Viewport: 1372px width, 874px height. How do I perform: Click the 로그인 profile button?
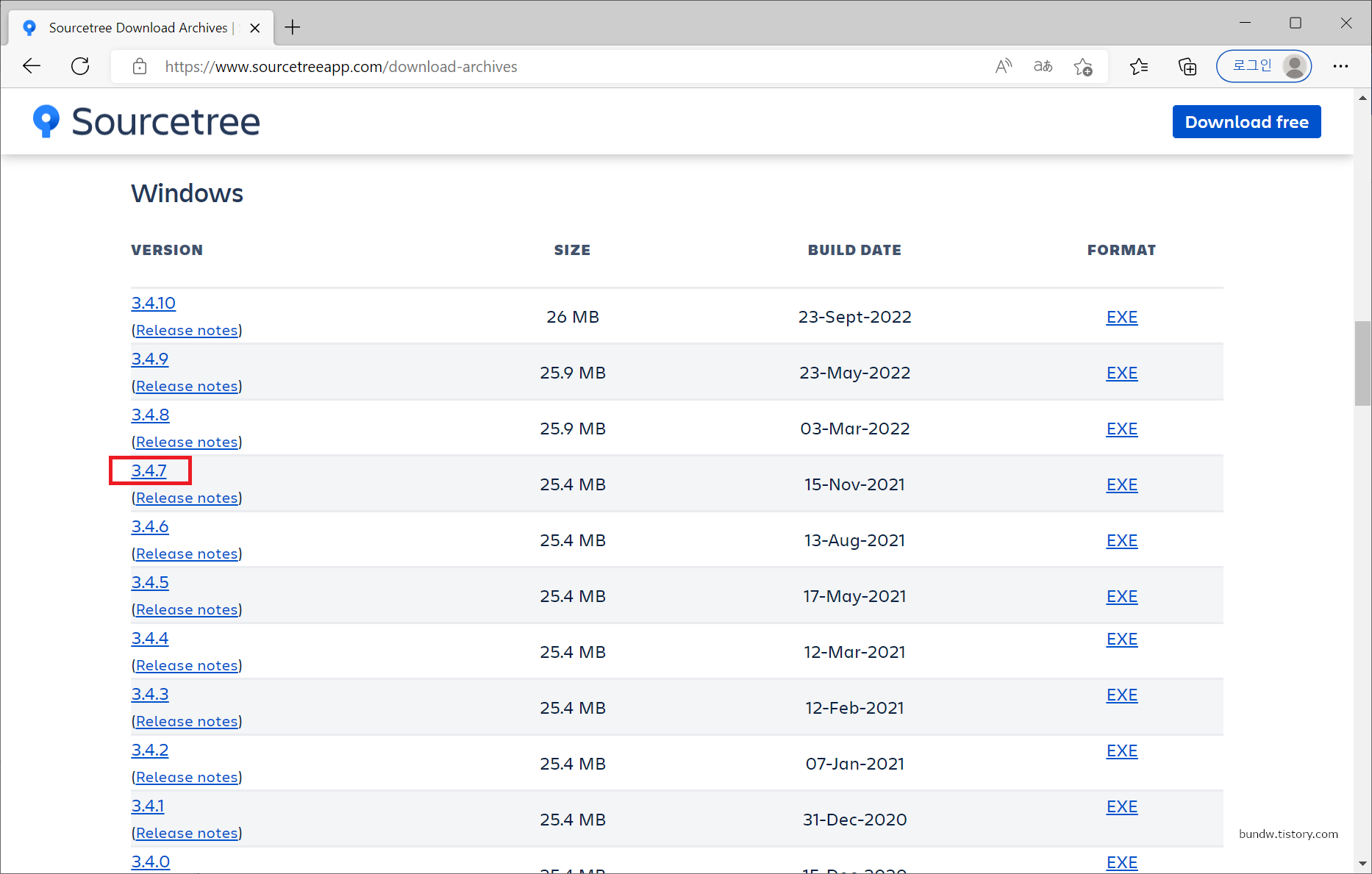[x=1264, y=66]
